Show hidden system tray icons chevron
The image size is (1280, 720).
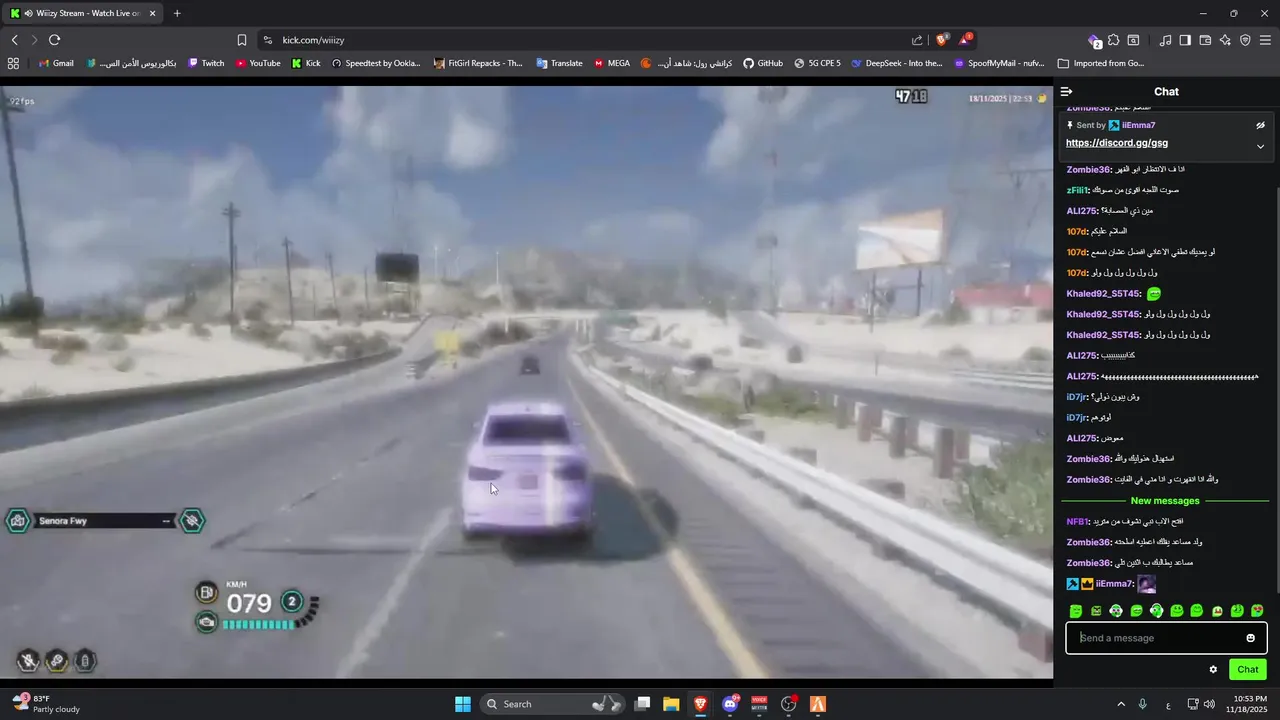(1121, 704)
